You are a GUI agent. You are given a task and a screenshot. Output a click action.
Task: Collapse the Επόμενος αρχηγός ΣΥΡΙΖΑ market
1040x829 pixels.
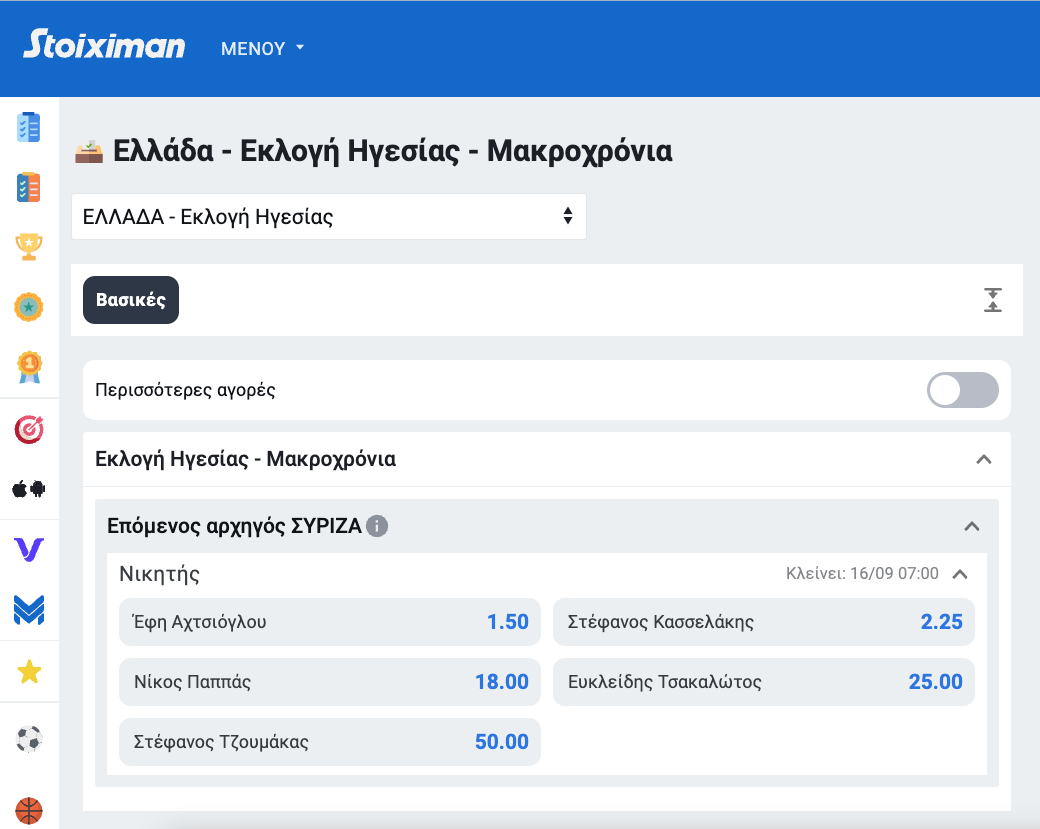pos(971,526)
